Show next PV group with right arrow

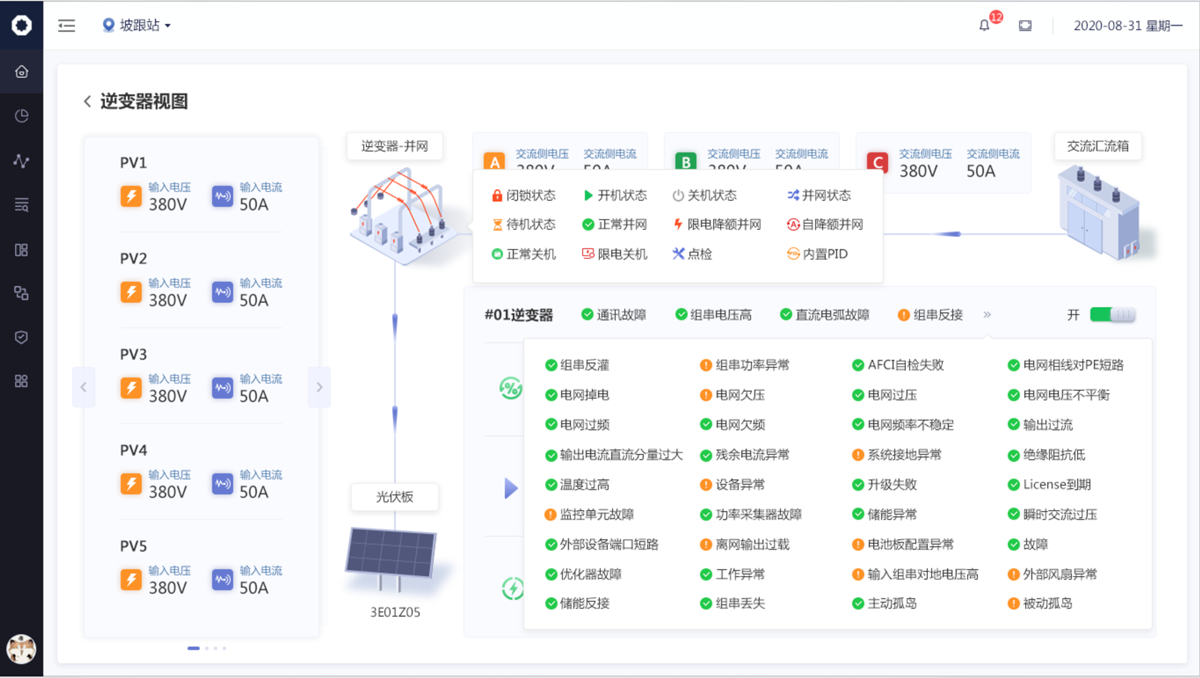pyautogui.click(x=319, y=387)
